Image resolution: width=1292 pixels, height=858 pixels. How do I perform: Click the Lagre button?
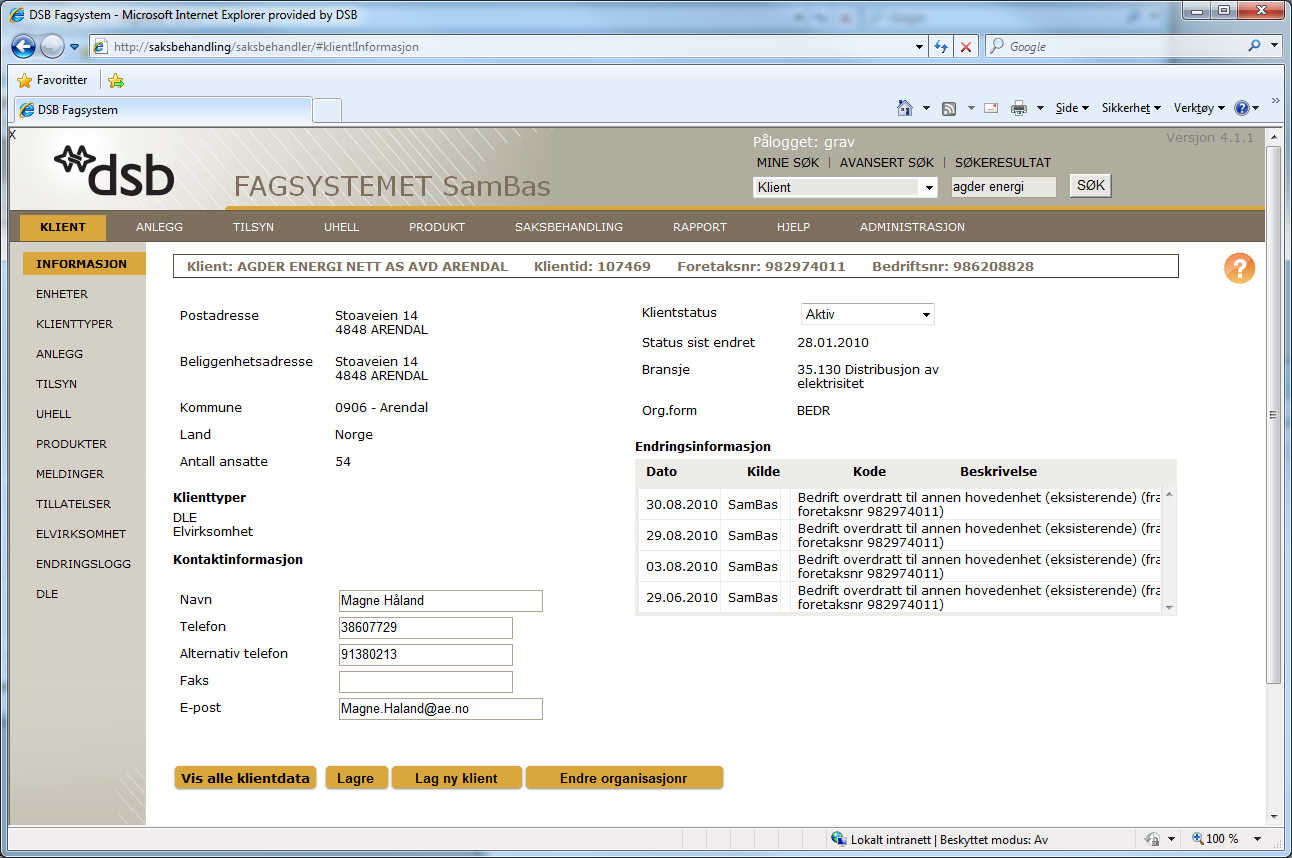click(x=356, y=778)
